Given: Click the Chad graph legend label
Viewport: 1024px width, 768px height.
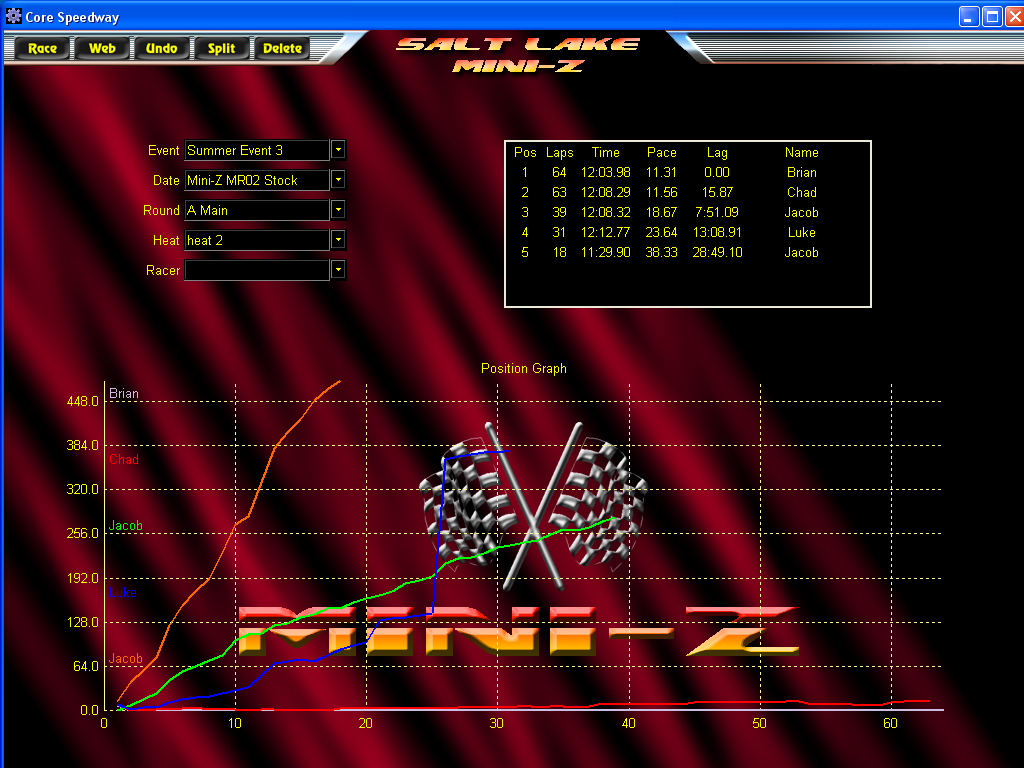Looking at the screenshot, I should (123, 460).
